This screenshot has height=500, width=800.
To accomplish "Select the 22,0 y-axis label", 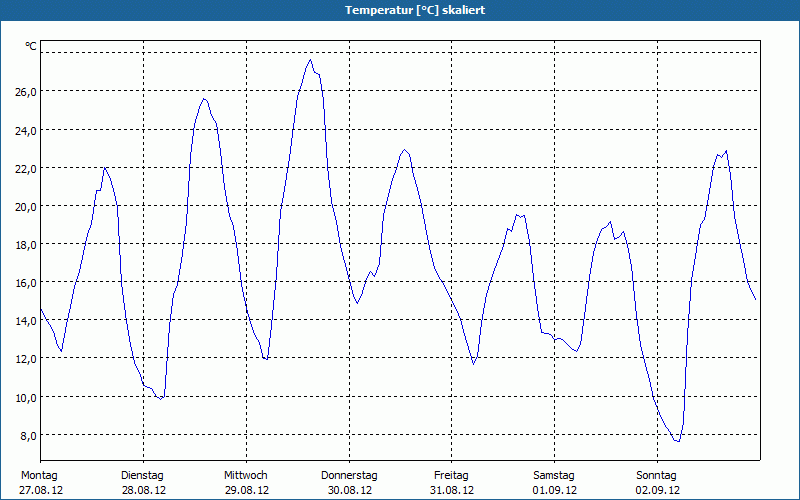I will [26, 169].
